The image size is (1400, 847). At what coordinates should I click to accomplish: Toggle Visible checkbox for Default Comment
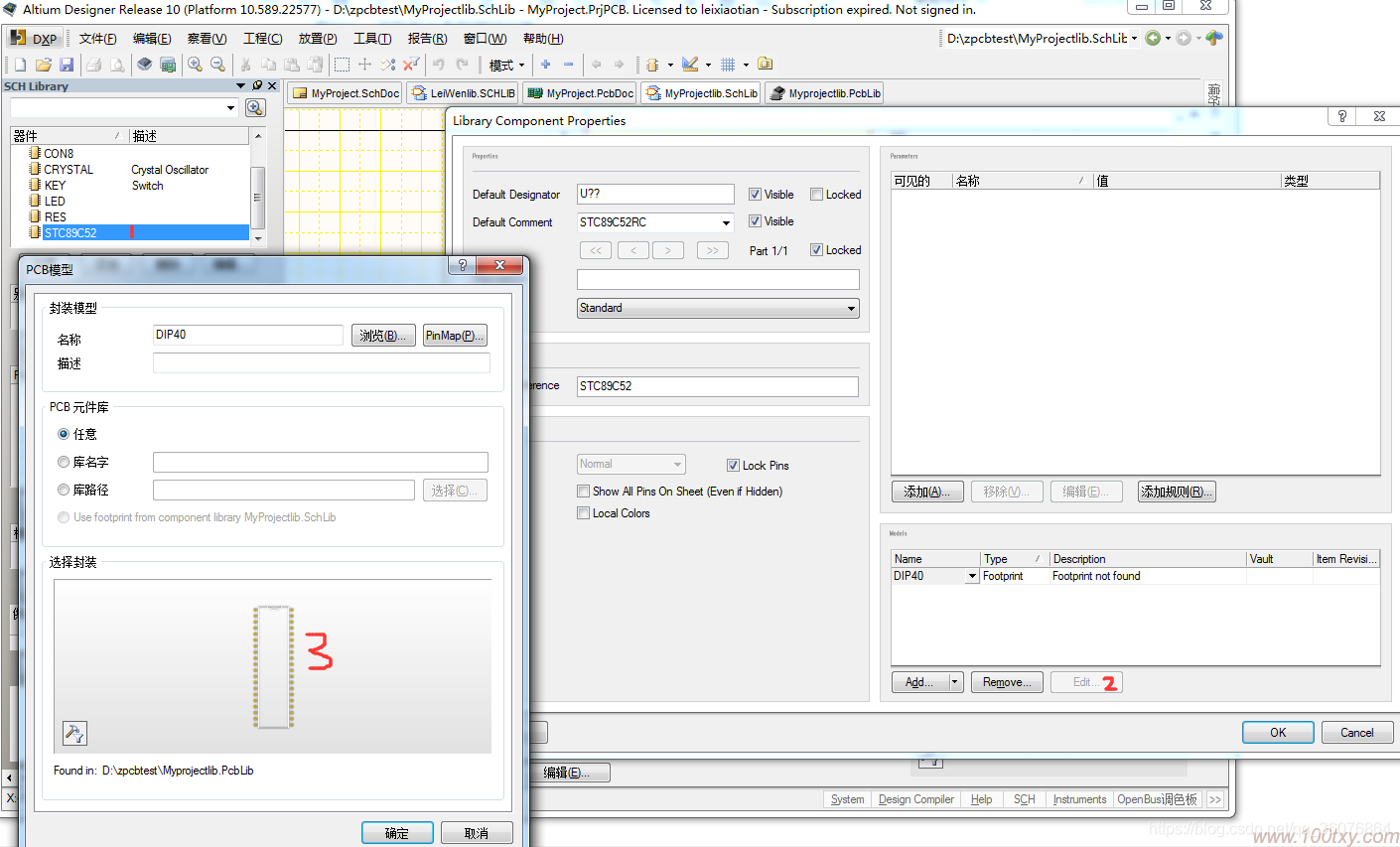point(755,221)
